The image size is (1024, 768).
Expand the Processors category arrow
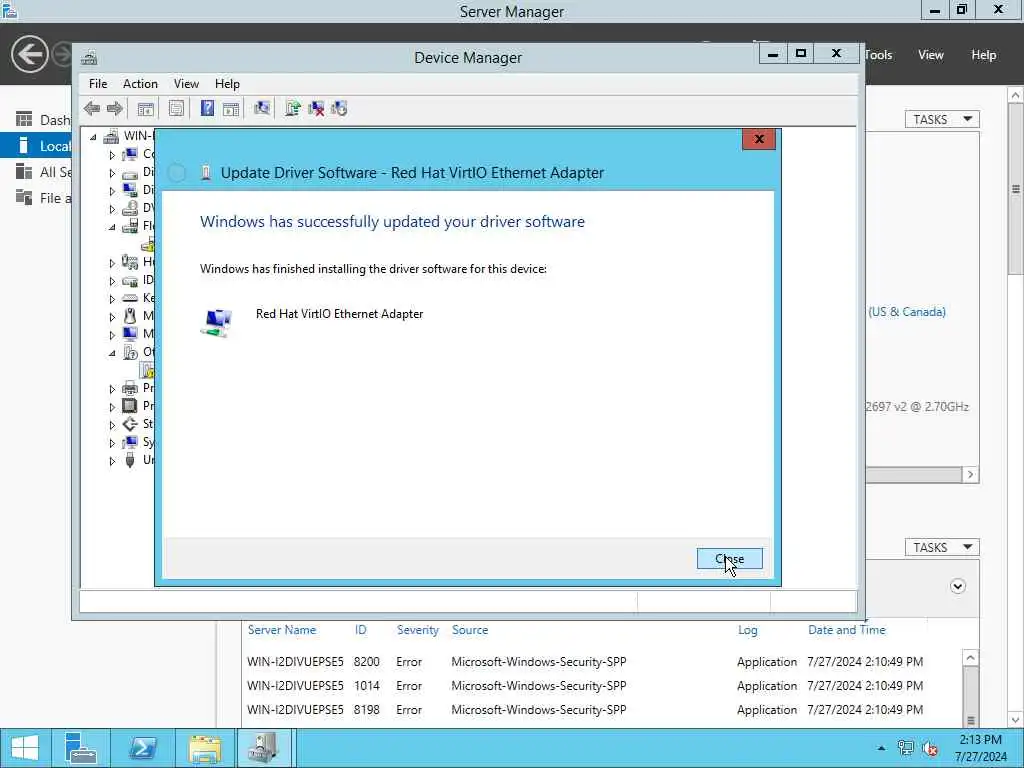pos(112,407)
